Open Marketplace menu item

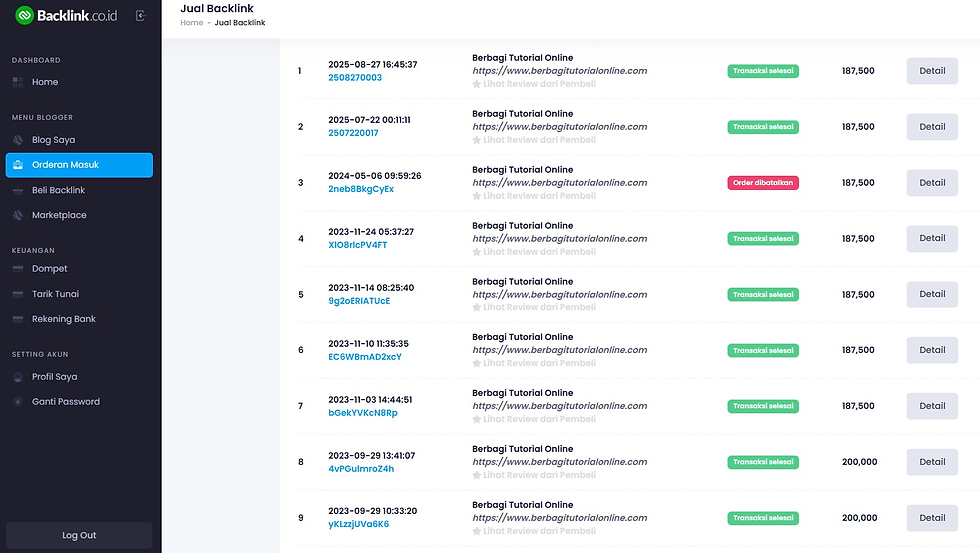[x=79, y=215]
